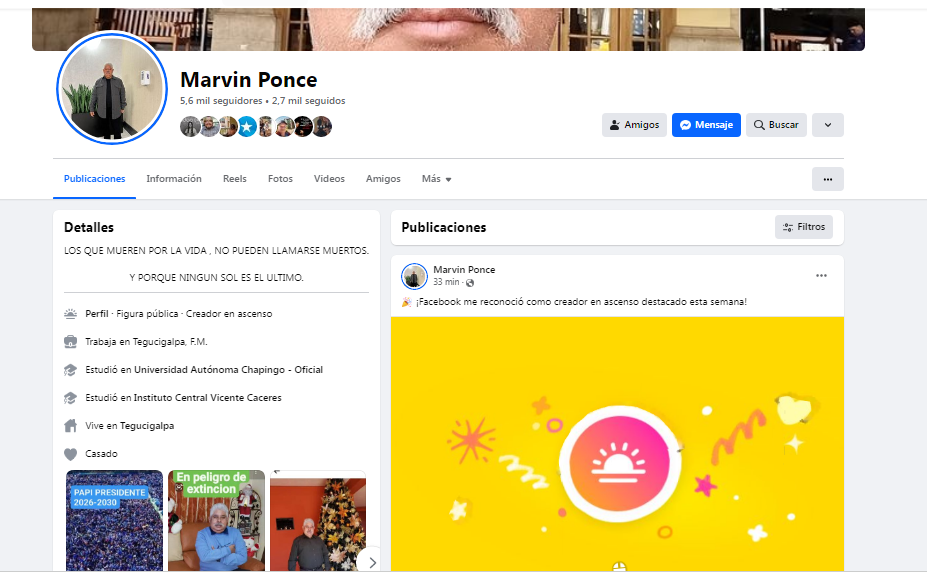Select the Videos tab
Image resolution: width=927 pixels, height=578 pixels.
pyautogui.click(x=329, y=178)
